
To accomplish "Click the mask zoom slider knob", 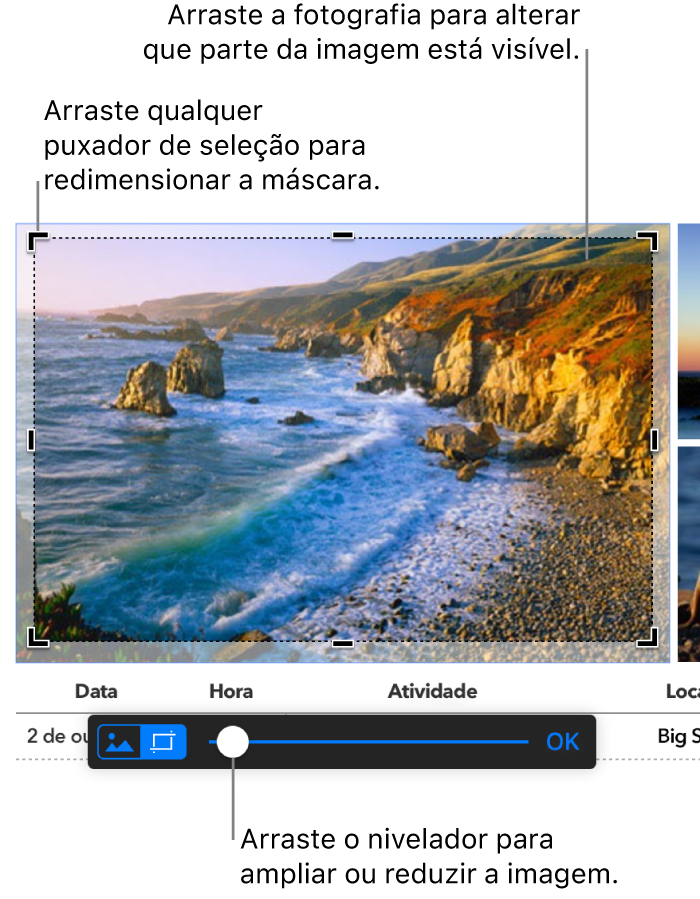I will [x=232, y=742].
